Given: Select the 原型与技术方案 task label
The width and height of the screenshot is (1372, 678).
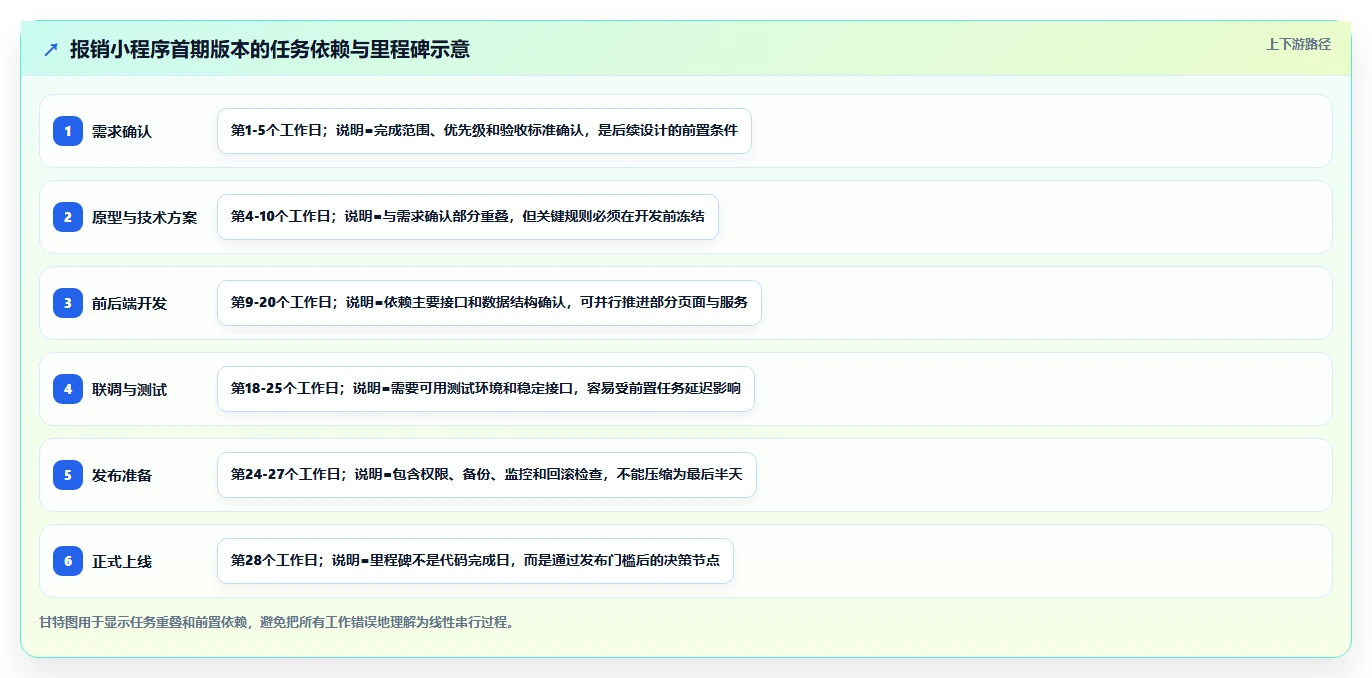Looking at the screenshot, I should point(144,217).
